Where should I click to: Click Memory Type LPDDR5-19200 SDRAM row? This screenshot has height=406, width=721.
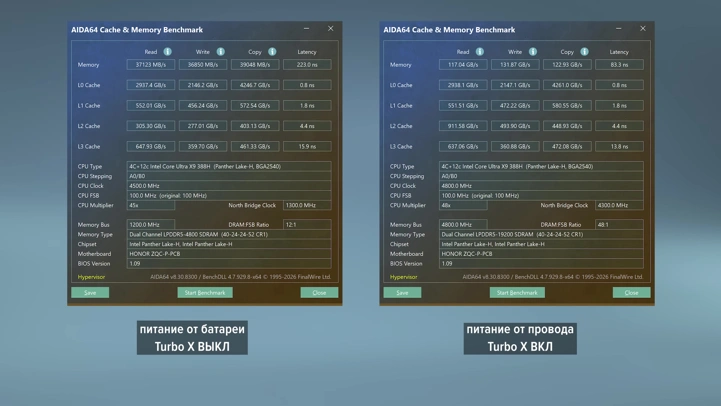(x=541, y=234)
